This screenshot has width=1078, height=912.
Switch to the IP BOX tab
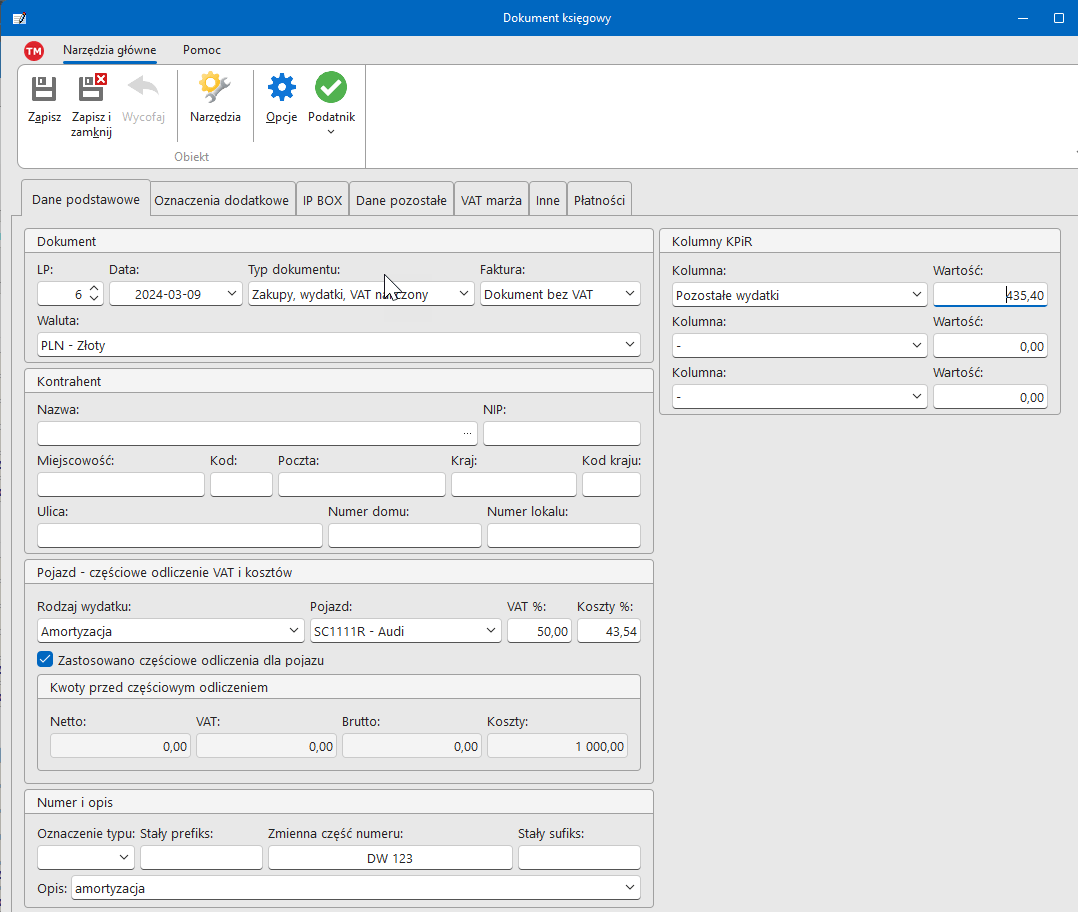pyautogui.click(x=323, y=200)
